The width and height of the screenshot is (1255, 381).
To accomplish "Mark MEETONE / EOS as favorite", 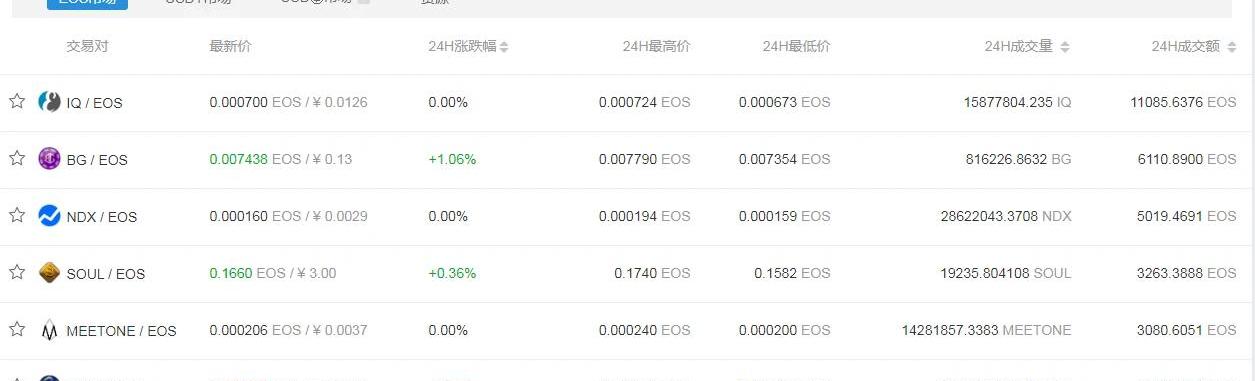I will tap(17, 329).
